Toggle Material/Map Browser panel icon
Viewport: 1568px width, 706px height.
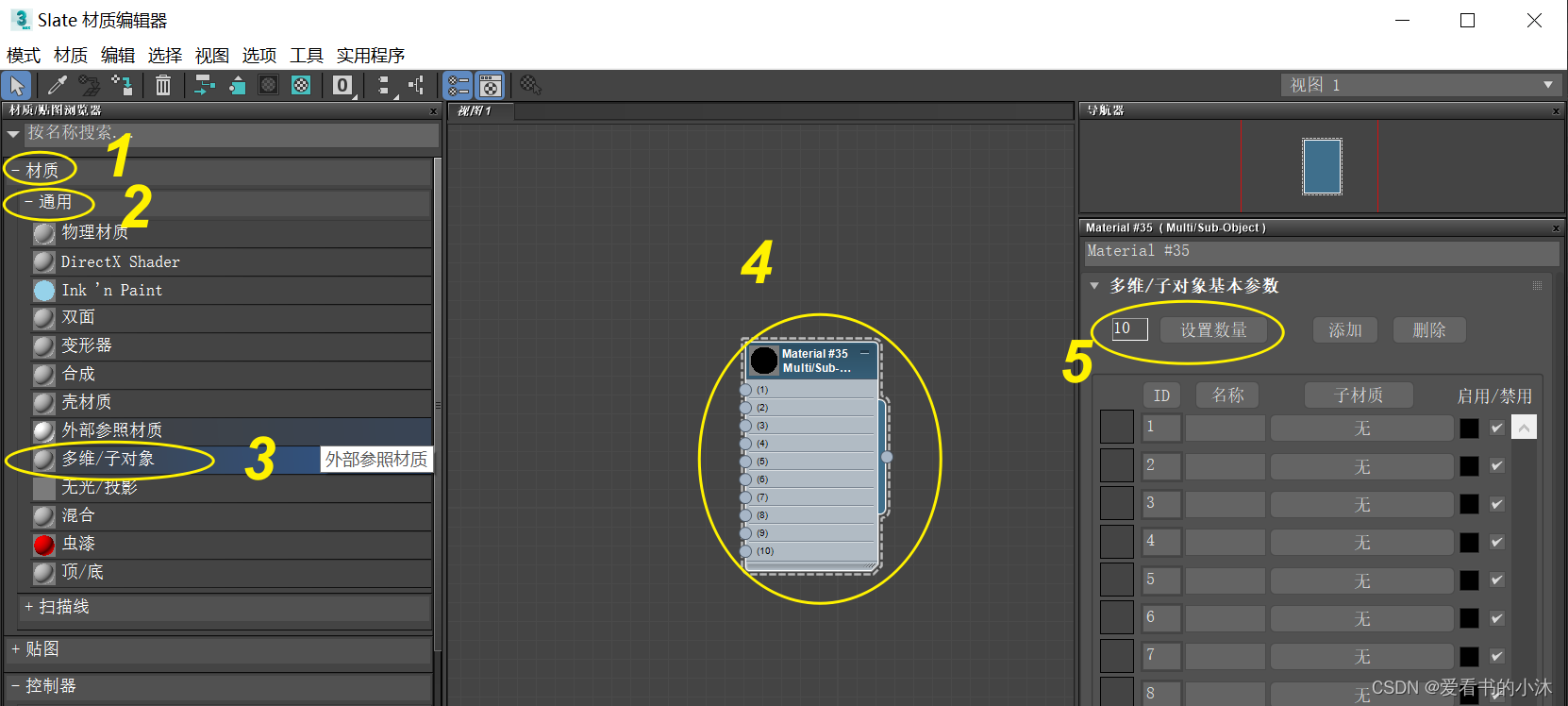tap(459, 85)
